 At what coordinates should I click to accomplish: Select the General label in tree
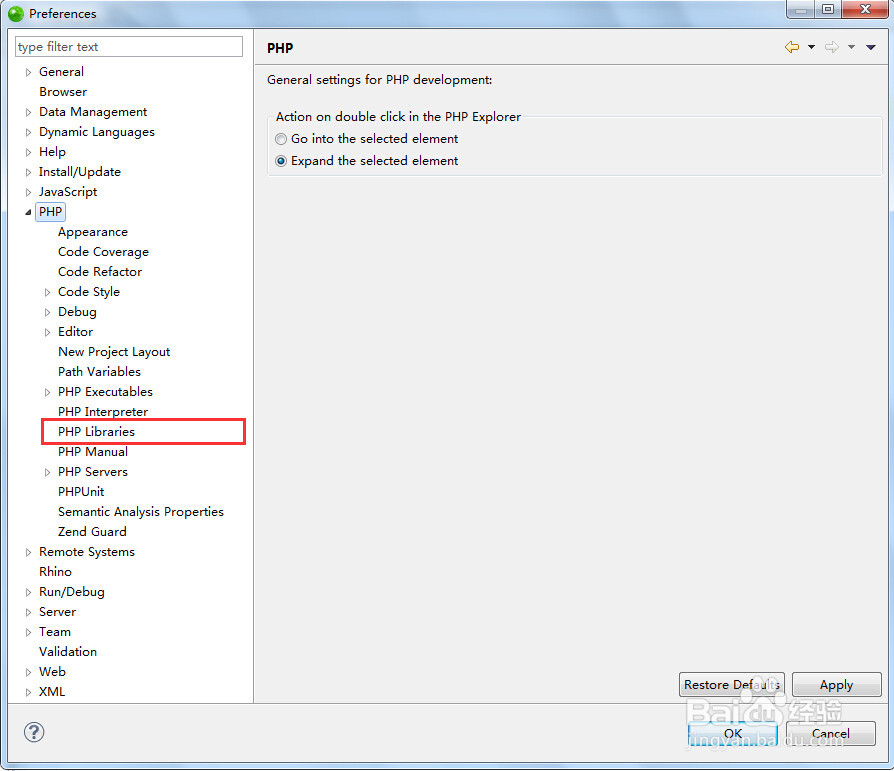point(61,72)
